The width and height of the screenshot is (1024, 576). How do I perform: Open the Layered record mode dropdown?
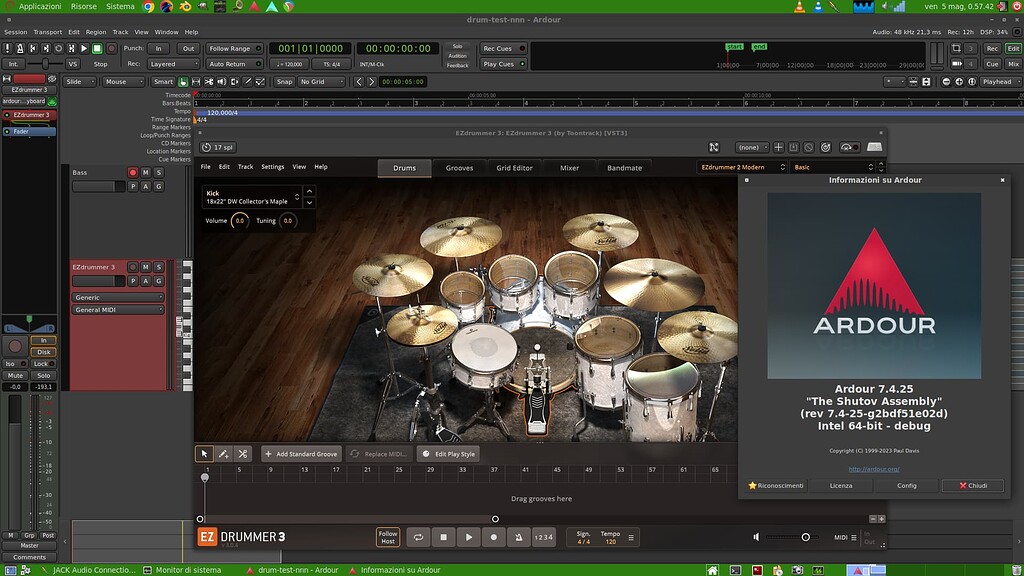coord(173,64)
